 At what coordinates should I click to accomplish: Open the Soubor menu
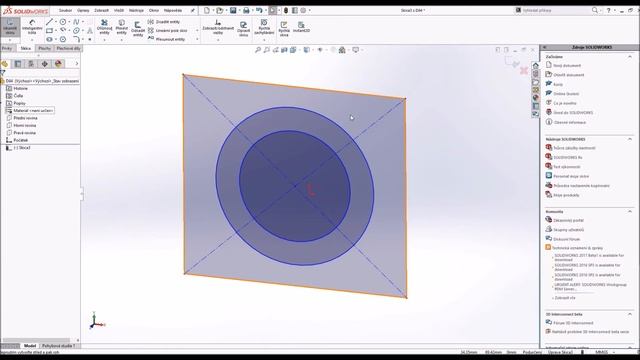(65, 10)
